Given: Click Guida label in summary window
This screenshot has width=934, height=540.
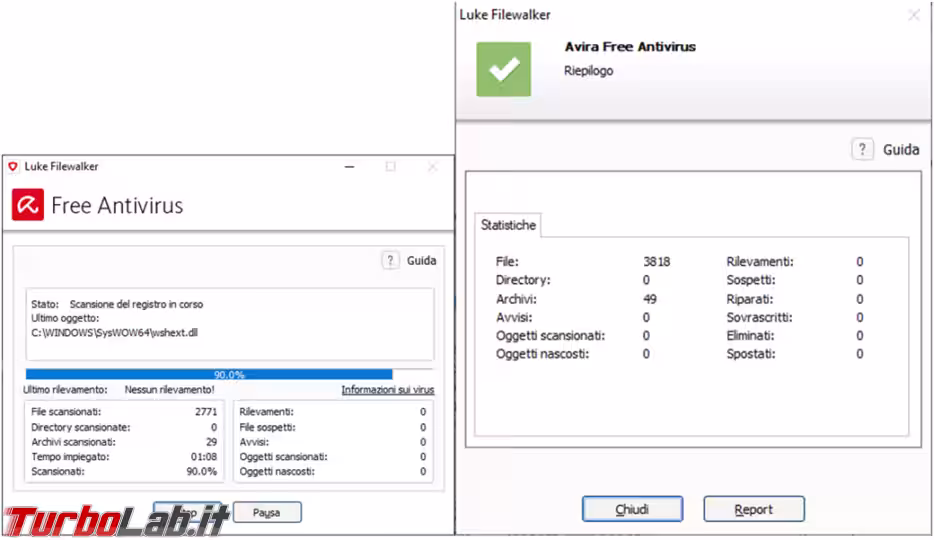Looking at the screenshot, I should pyautogui.click(x=901, y=149).
